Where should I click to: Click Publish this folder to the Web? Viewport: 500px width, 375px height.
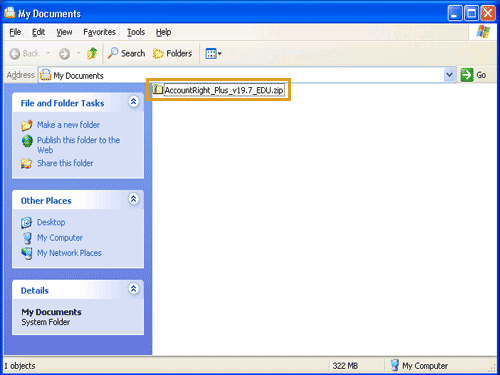coord(78,145)
